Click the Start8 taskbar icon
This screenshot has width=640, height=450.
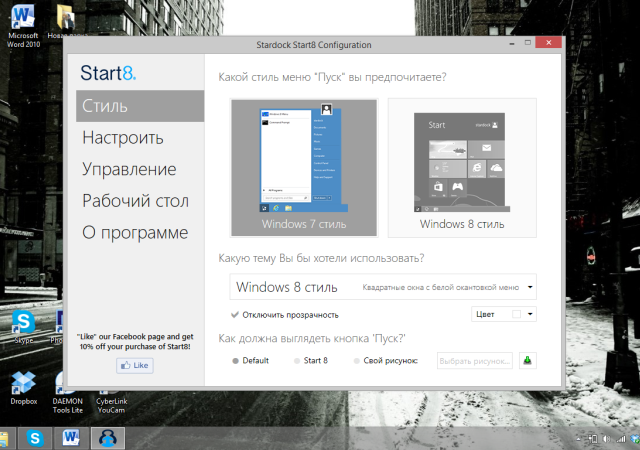(108, 439)
